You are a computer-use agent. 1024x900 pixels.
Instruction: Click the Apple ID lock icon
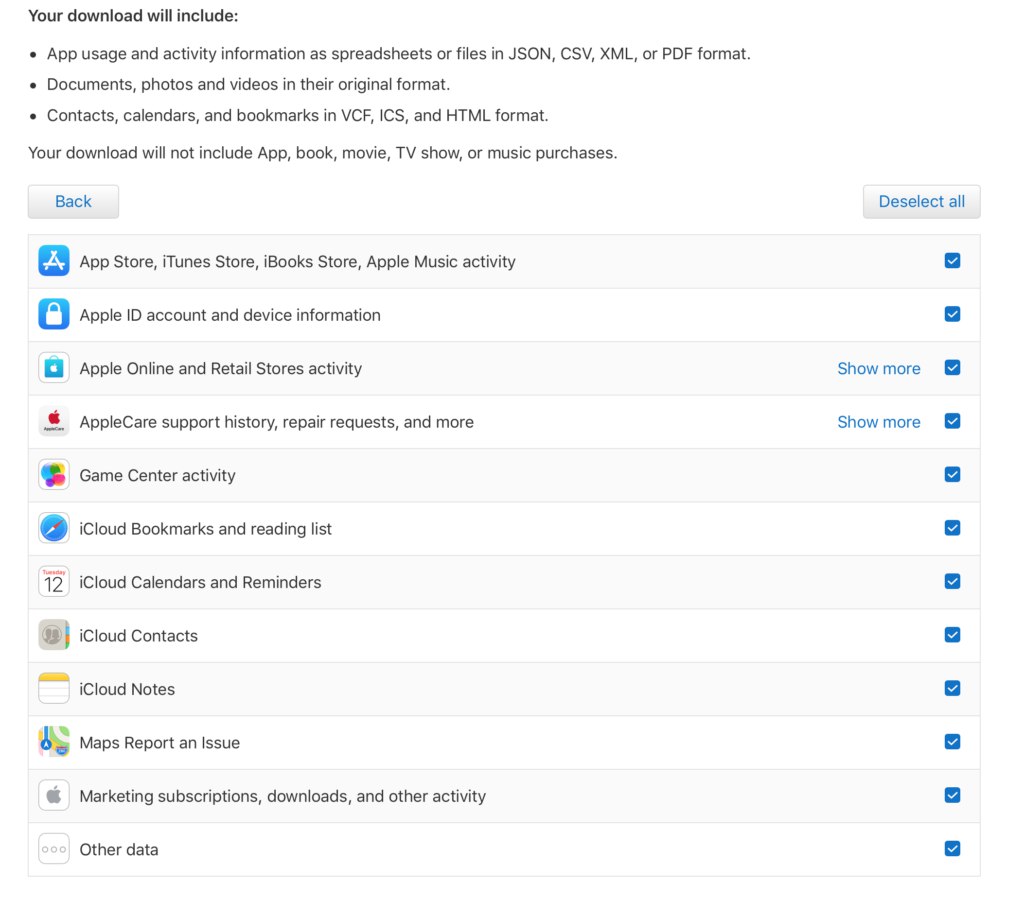tap(54, 315)
